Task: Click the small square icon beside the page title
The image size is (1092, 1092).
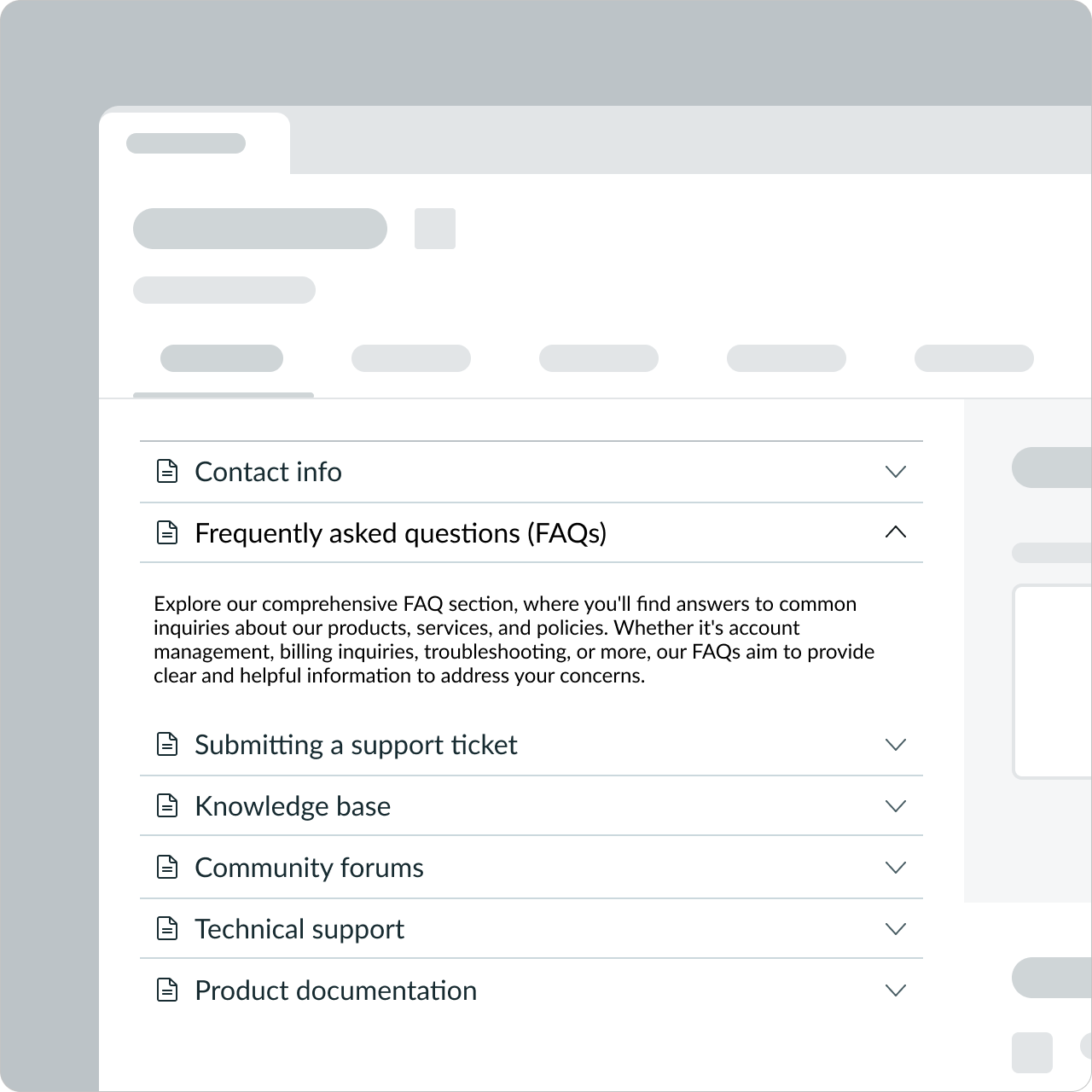Action: point(434,229)
